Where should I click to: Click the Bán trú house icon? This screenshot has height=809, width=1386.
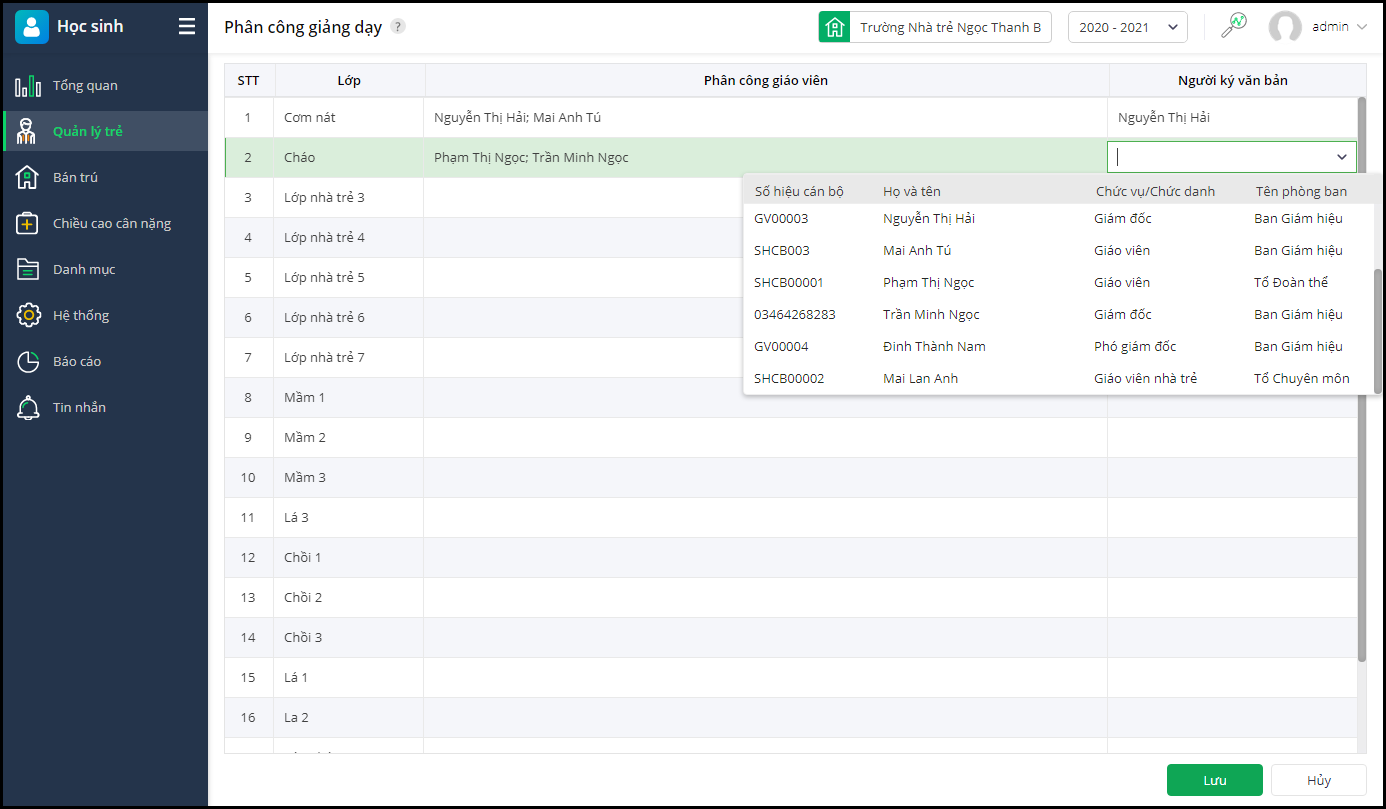pos(28,178)
